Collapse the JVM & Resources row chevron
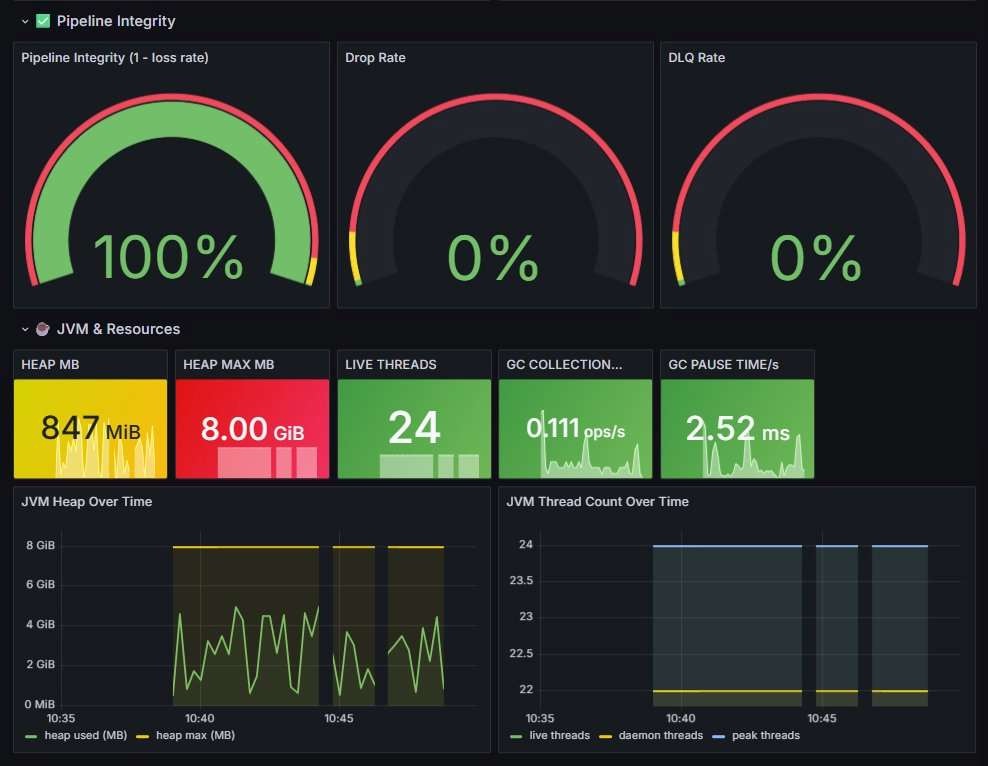Viewport: 988px width, 766px height. (25, 329)
